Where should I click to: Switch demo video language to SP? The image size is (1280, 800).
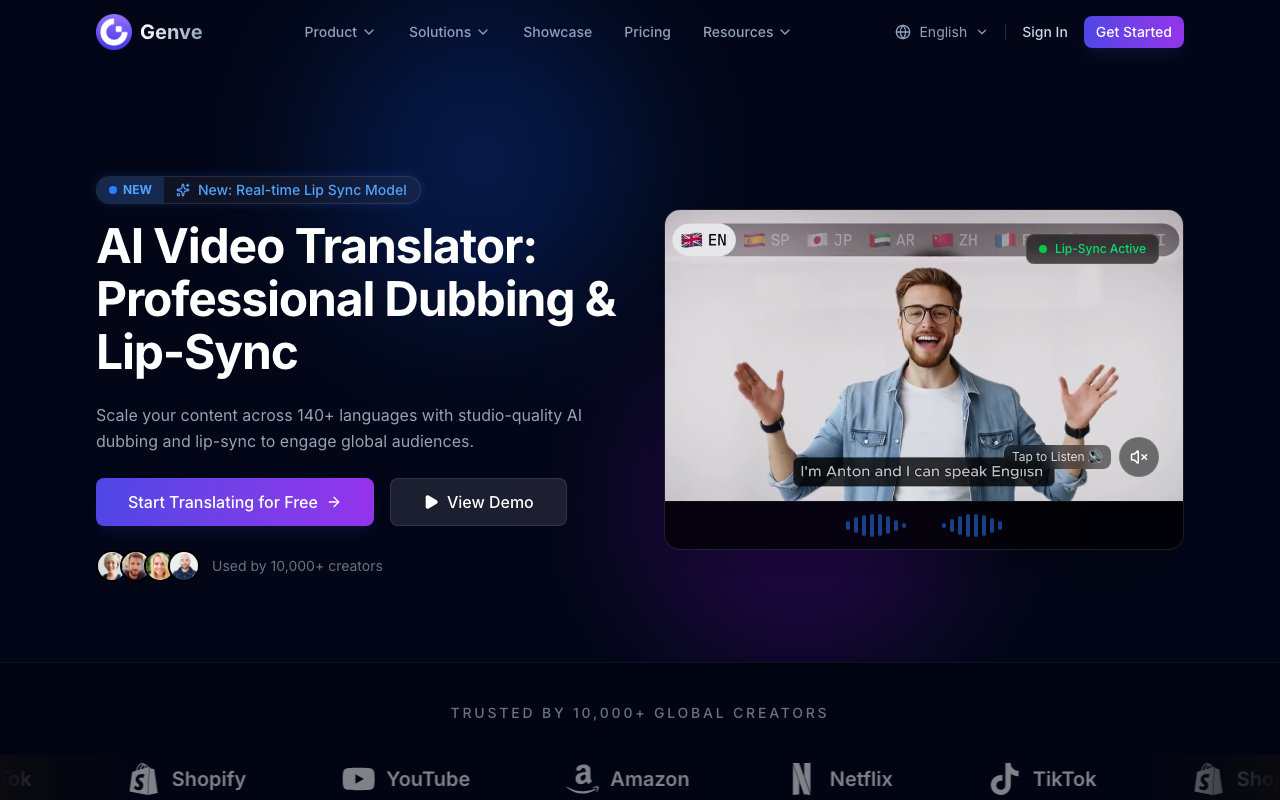[767, 240]
